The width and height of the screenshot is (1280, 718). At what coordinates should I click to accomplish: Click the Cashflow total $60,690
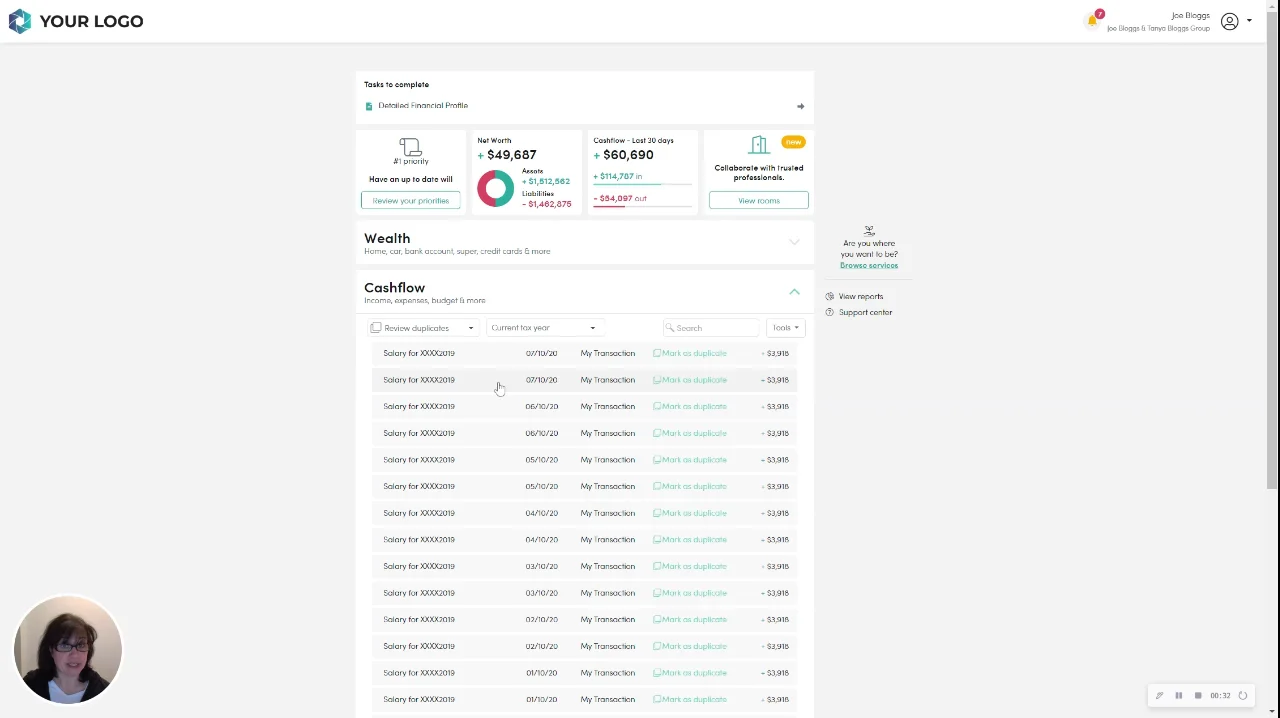coord(623,155)
